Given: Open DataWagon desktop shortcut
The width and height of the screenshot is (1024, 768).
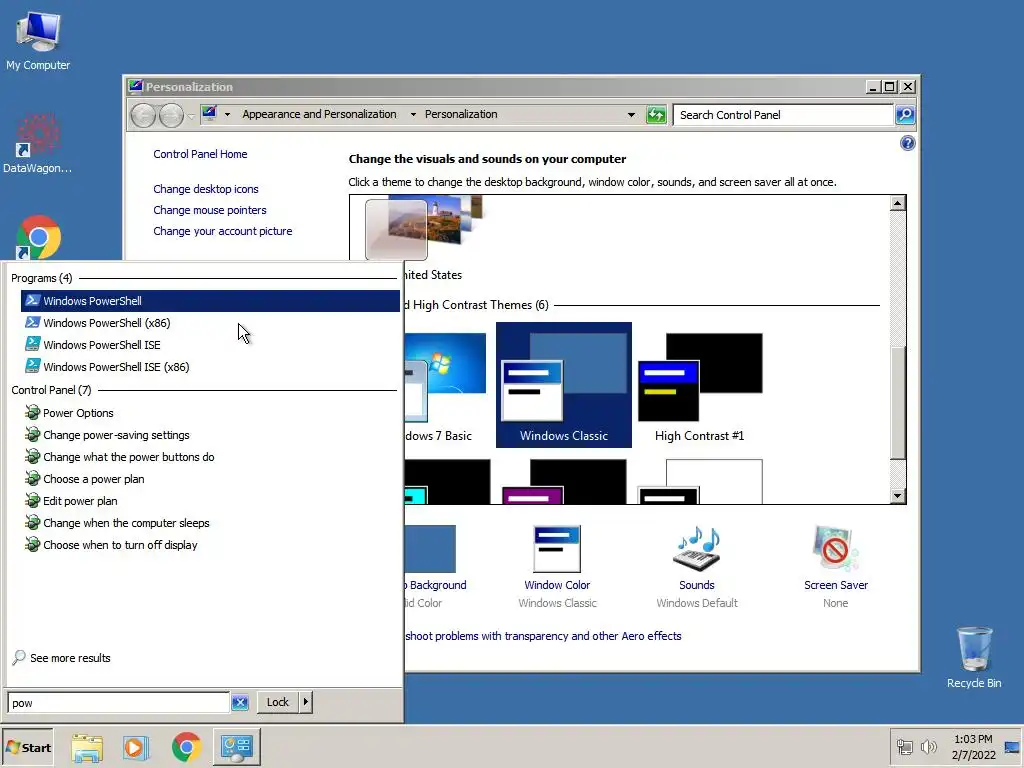Looking at the screenshot, I should click(37, 144).
